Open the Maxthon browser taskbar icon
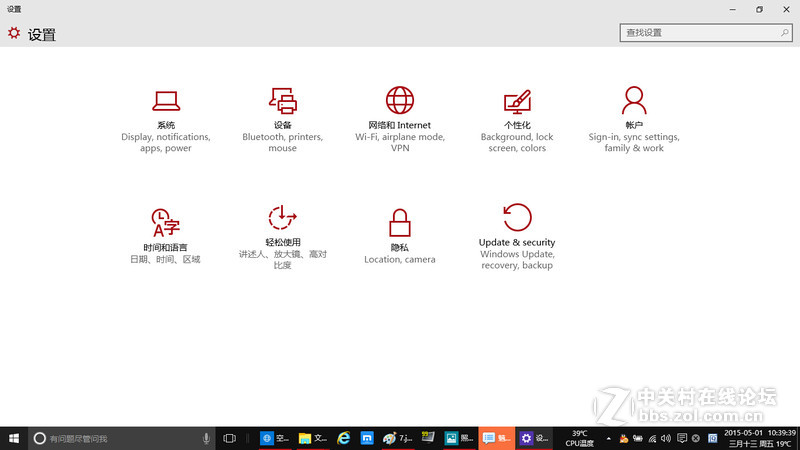 [x=367, y=438]
